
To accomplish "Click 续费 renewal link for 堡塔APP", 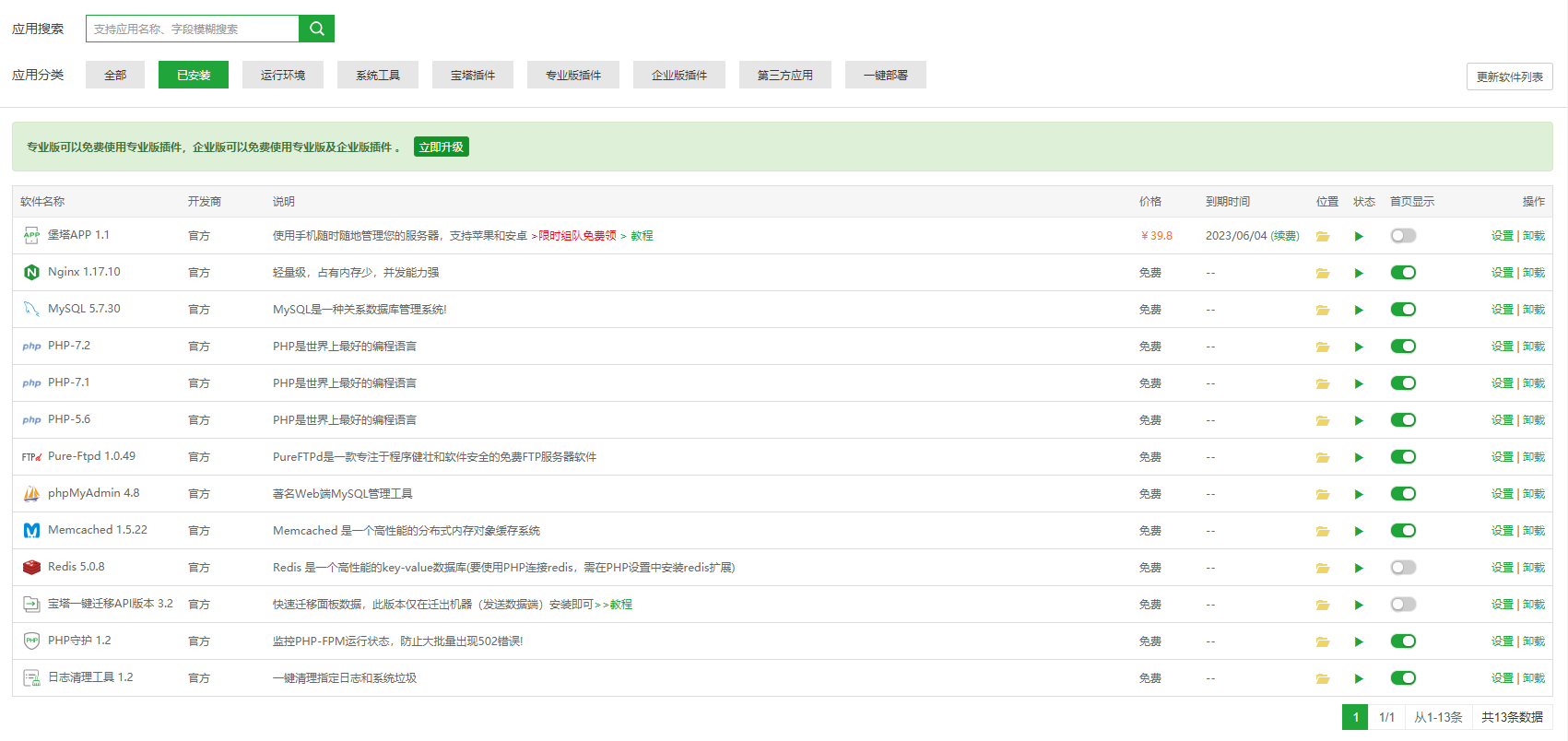I will point(1285,236).
